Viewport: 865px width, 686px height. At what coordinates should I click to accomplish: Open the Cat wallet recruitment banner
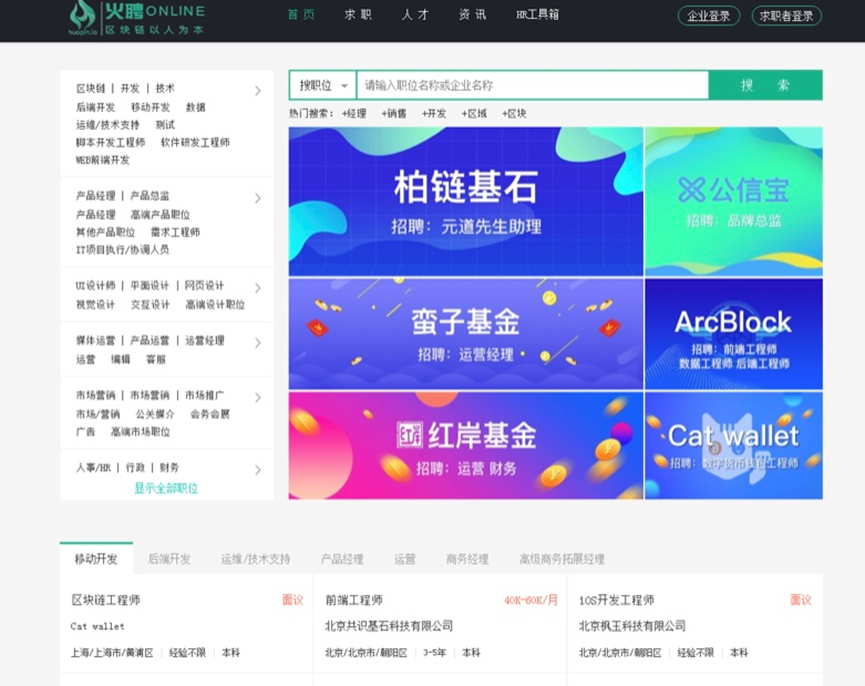coord(734,446)
